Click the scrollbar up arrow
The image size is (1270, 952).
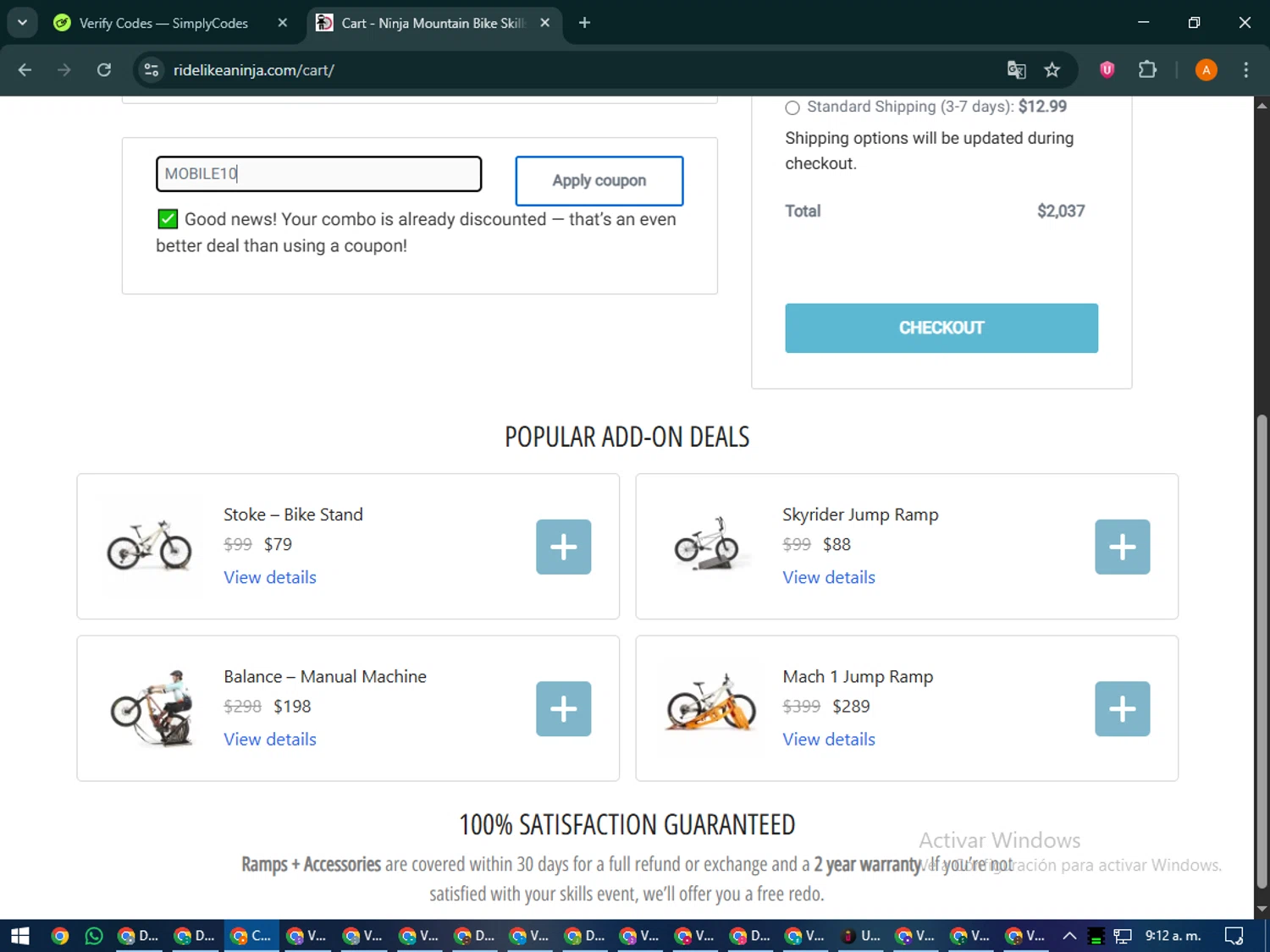click(x=1262, y=105)
